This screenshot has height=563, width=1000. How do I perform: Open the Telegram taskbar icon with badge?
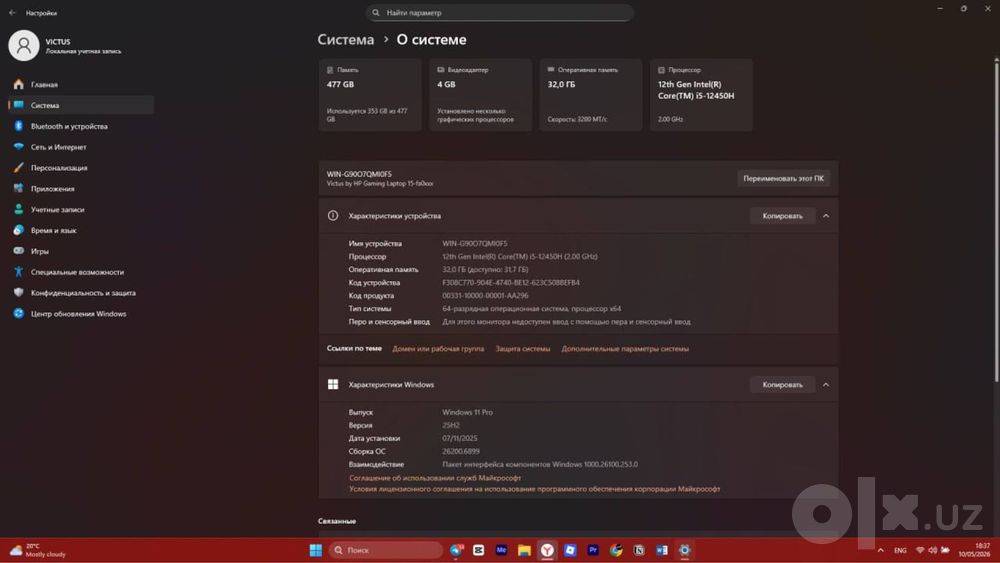pyautogui.click(x=457, y=550)
